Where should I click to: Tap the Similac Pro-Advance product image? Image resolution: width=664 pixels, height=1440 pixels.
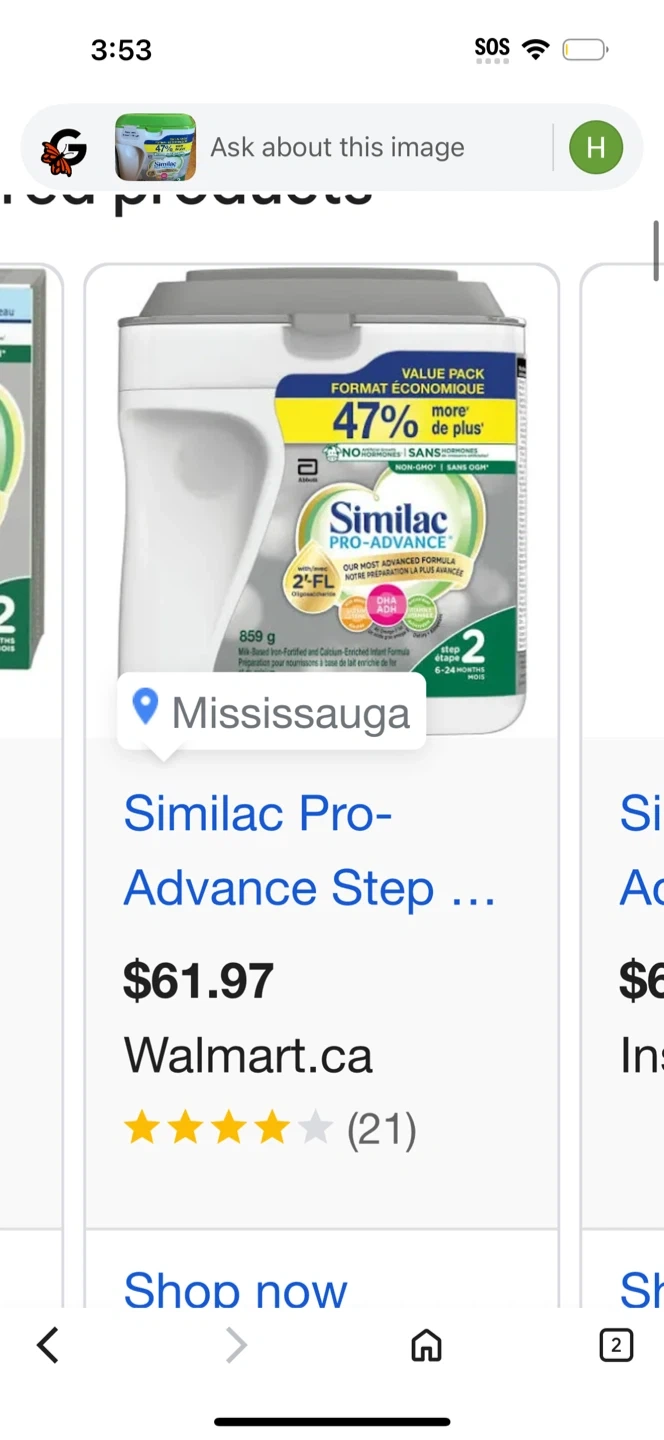(322, 490)
